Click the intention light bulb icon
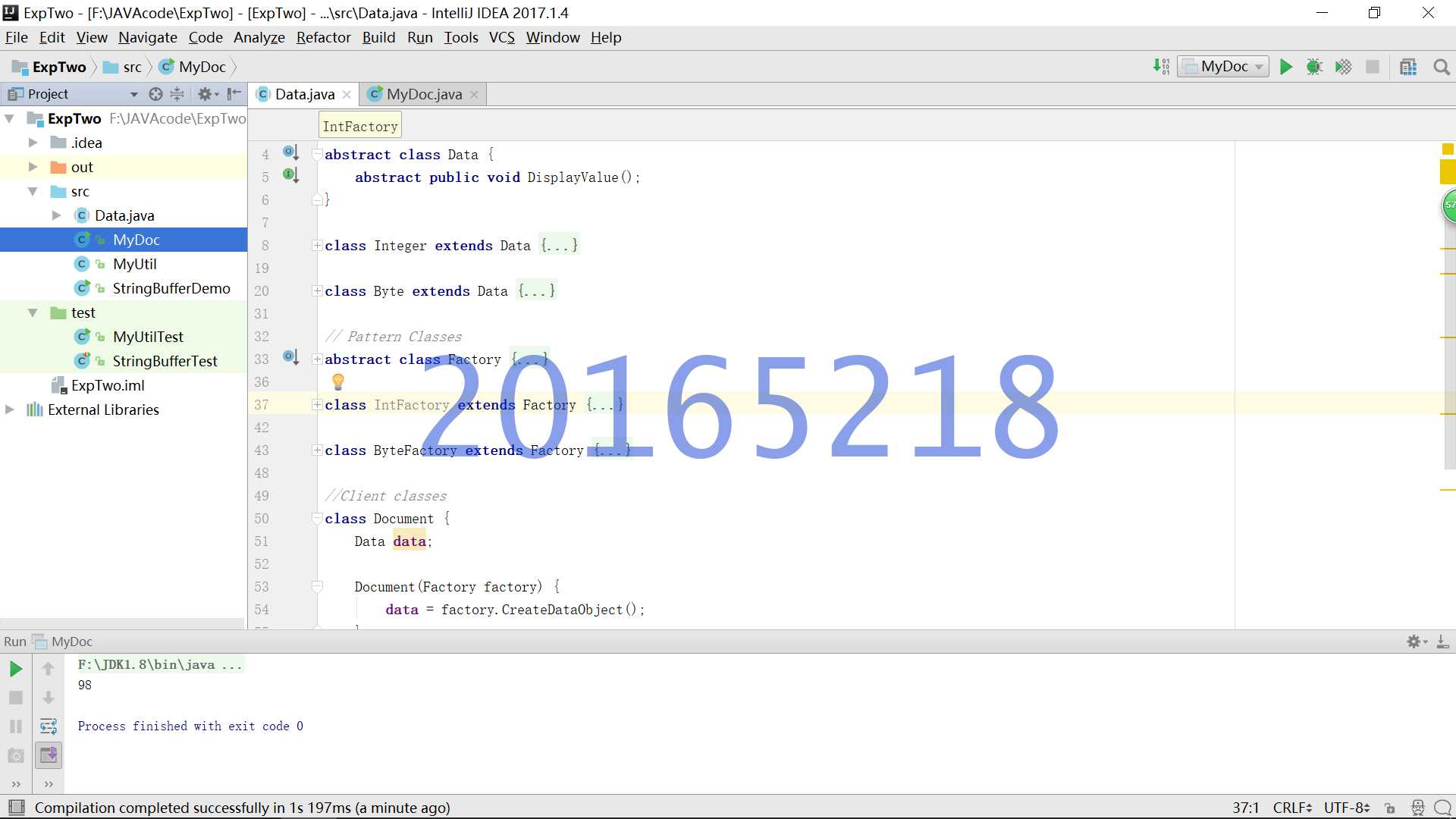Screen dimensions: 1456x819 338,381
